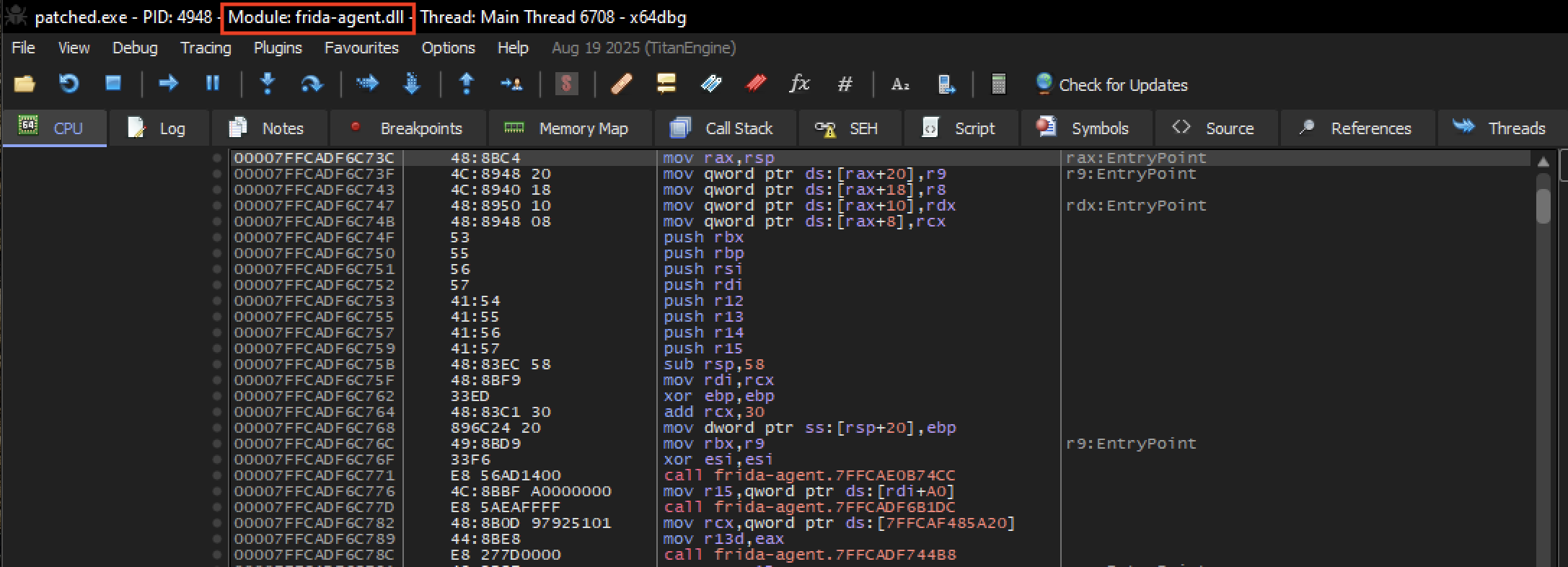Open the Calculator tool
The image size is (1568, 567).
pos(999,84)
